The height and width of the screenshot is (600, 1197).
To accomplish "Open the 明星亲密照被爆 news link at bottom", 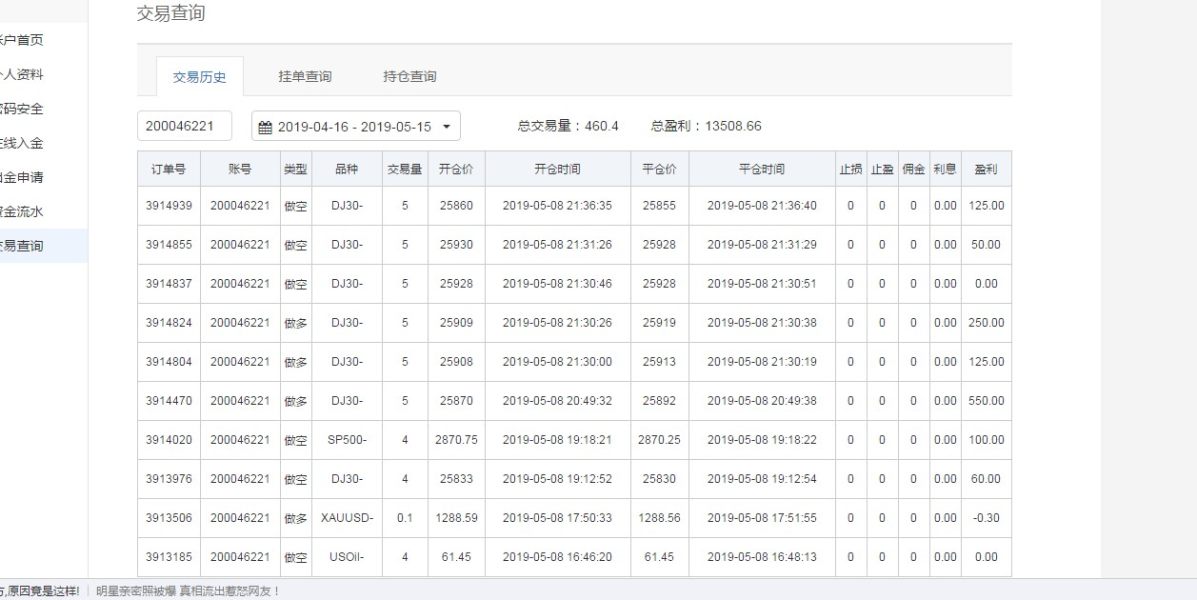I will (x=188, y=591).
